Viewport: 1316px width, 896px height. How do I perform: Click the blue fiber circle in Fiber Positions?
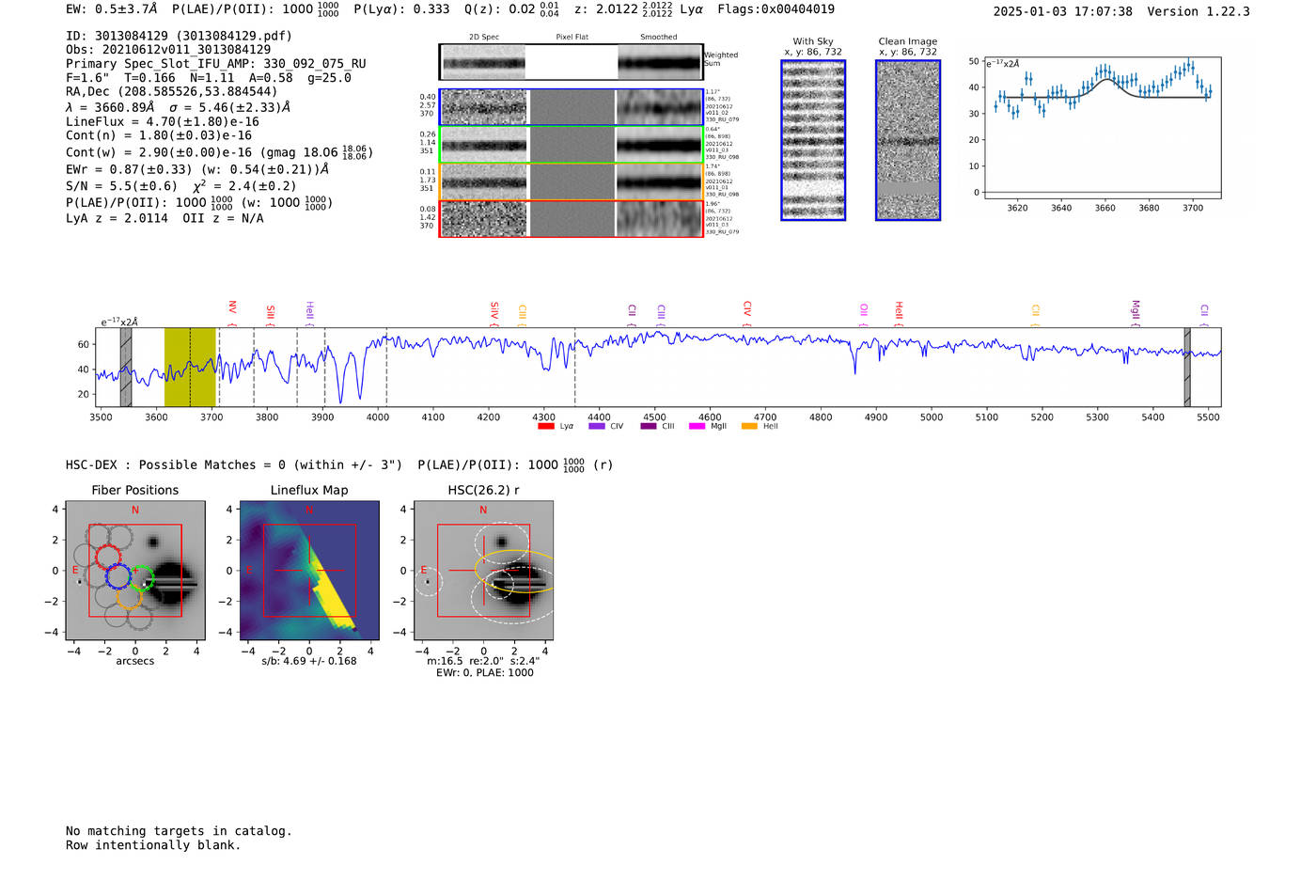click(118, 576)
